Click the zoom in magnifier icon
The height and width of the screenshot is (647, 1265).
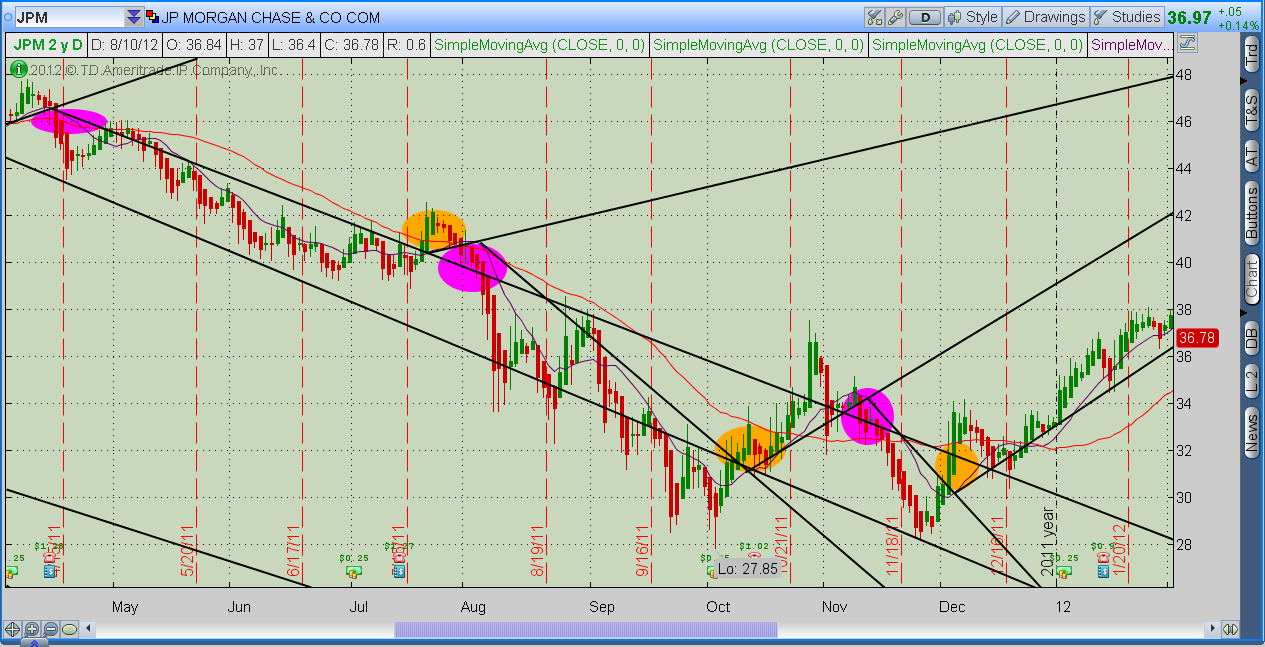pos(32,629)
